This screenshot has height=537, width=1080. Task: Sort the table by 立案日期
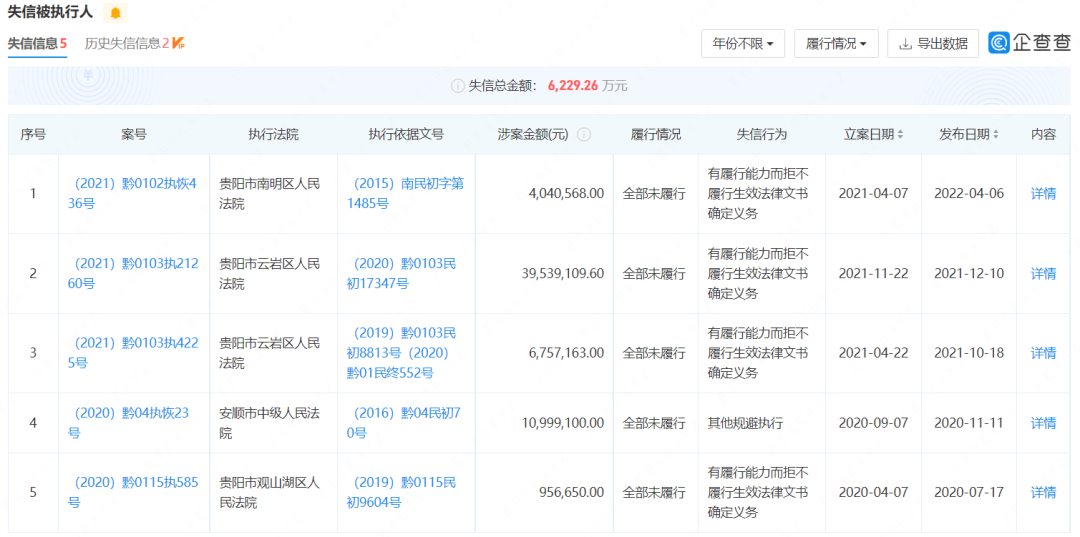pyautogui.click(x=872, y=135)
